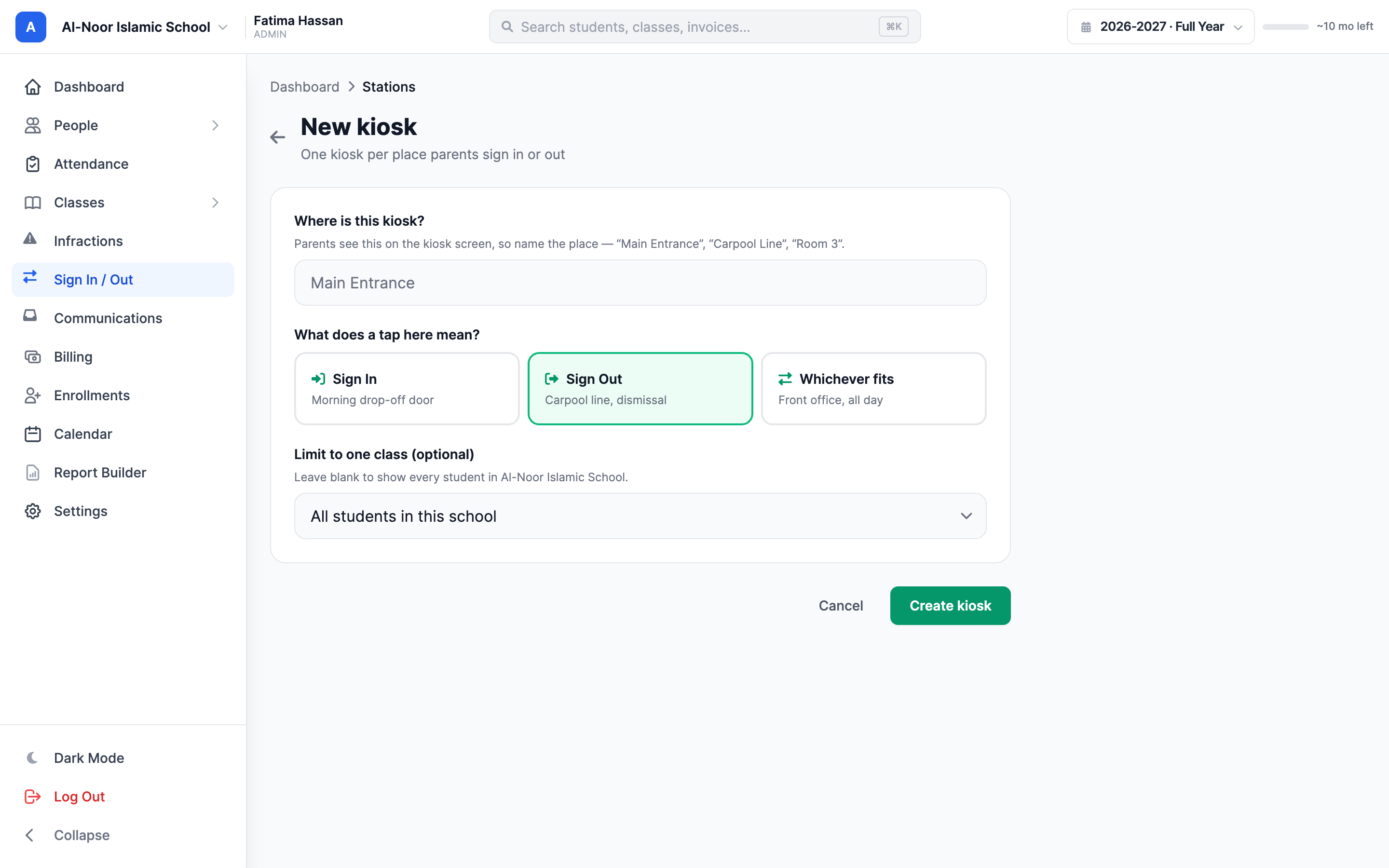Viewport: 1389px width, 868px height.
Task: Click the back arrow beside New kiosk
Action: click(x=278, y=137)
